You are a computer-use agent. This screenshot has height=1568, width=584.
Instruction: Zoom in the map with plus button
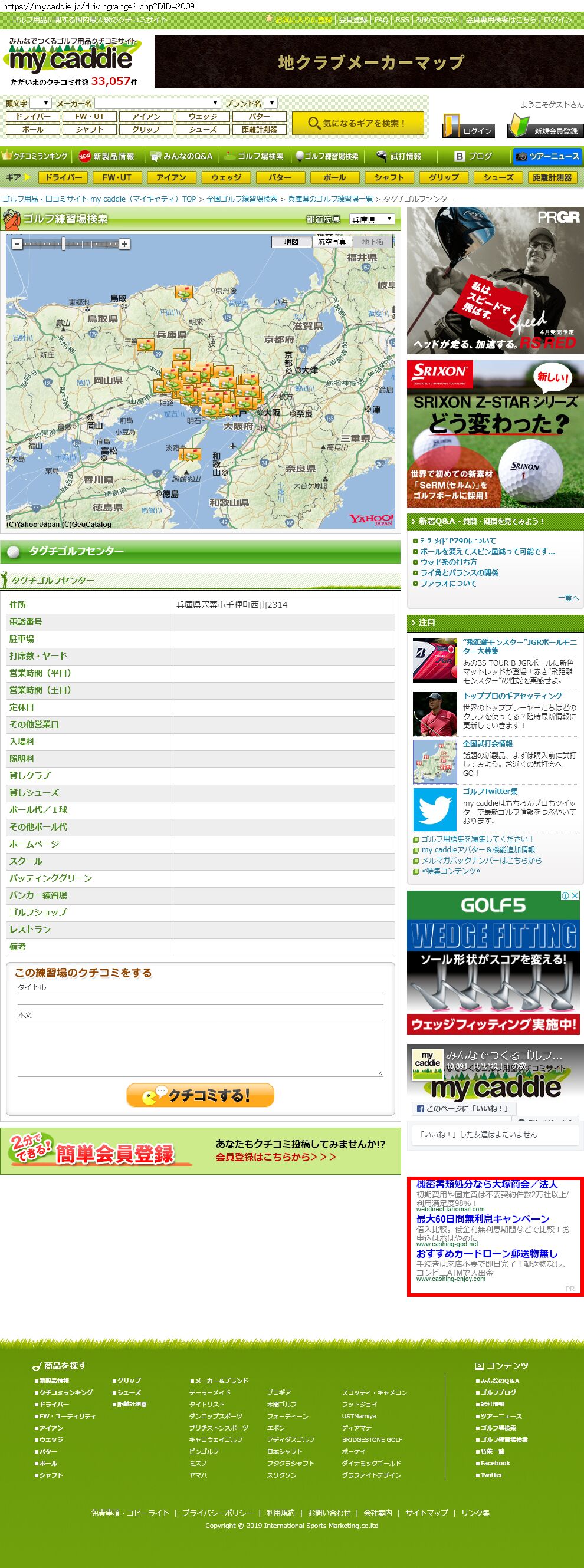click(x=124, y=244)
